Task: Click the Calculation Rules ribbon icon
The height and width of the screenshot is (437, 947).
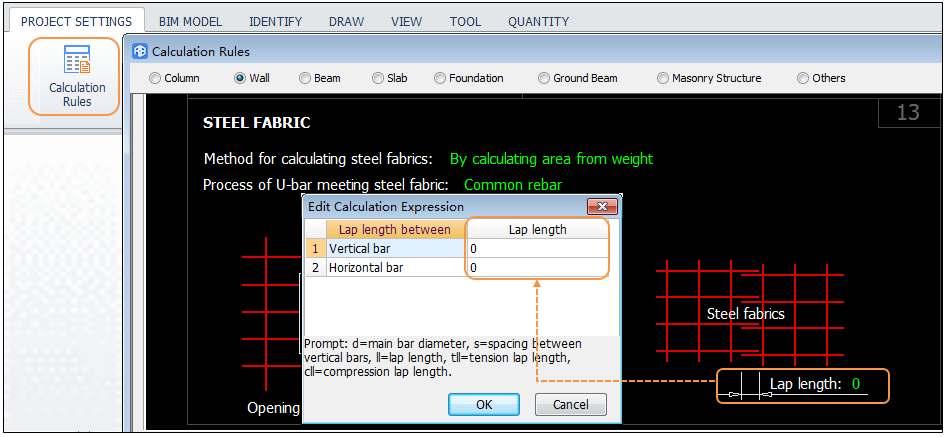Action: (x=76, y=76)
